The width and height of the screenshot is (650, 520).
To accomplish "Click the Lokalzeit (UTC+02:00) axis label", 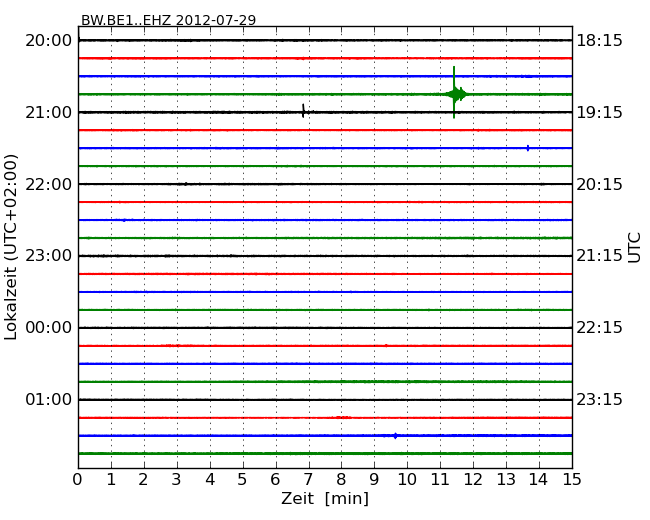I will pyautogui.click(x=11, y=247).
